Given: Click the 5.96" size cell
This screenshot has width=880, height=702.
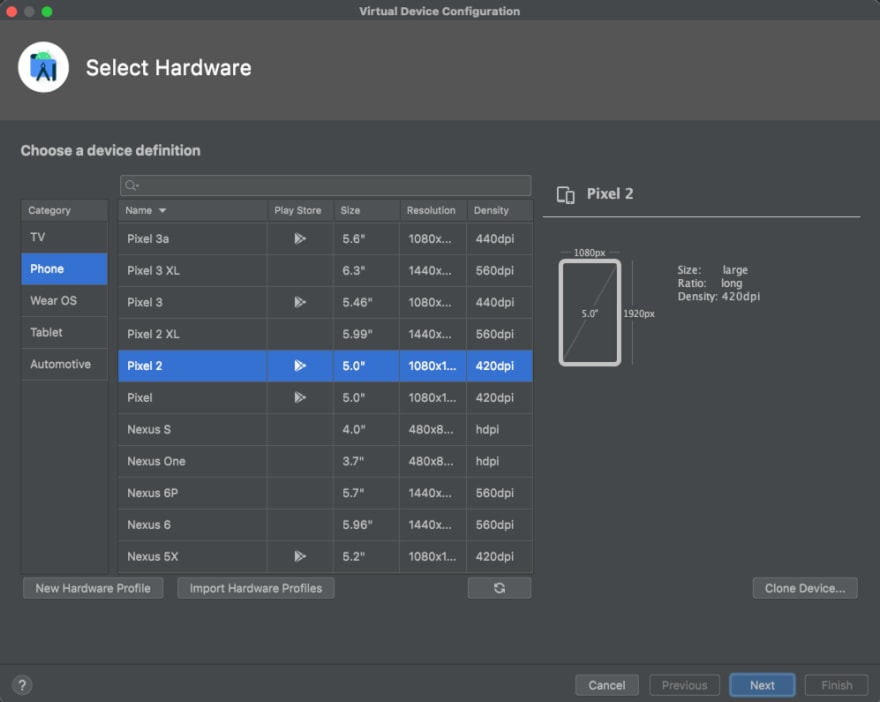Looking at the screenshot, I should pyautogui.click(x=366, y=525).
